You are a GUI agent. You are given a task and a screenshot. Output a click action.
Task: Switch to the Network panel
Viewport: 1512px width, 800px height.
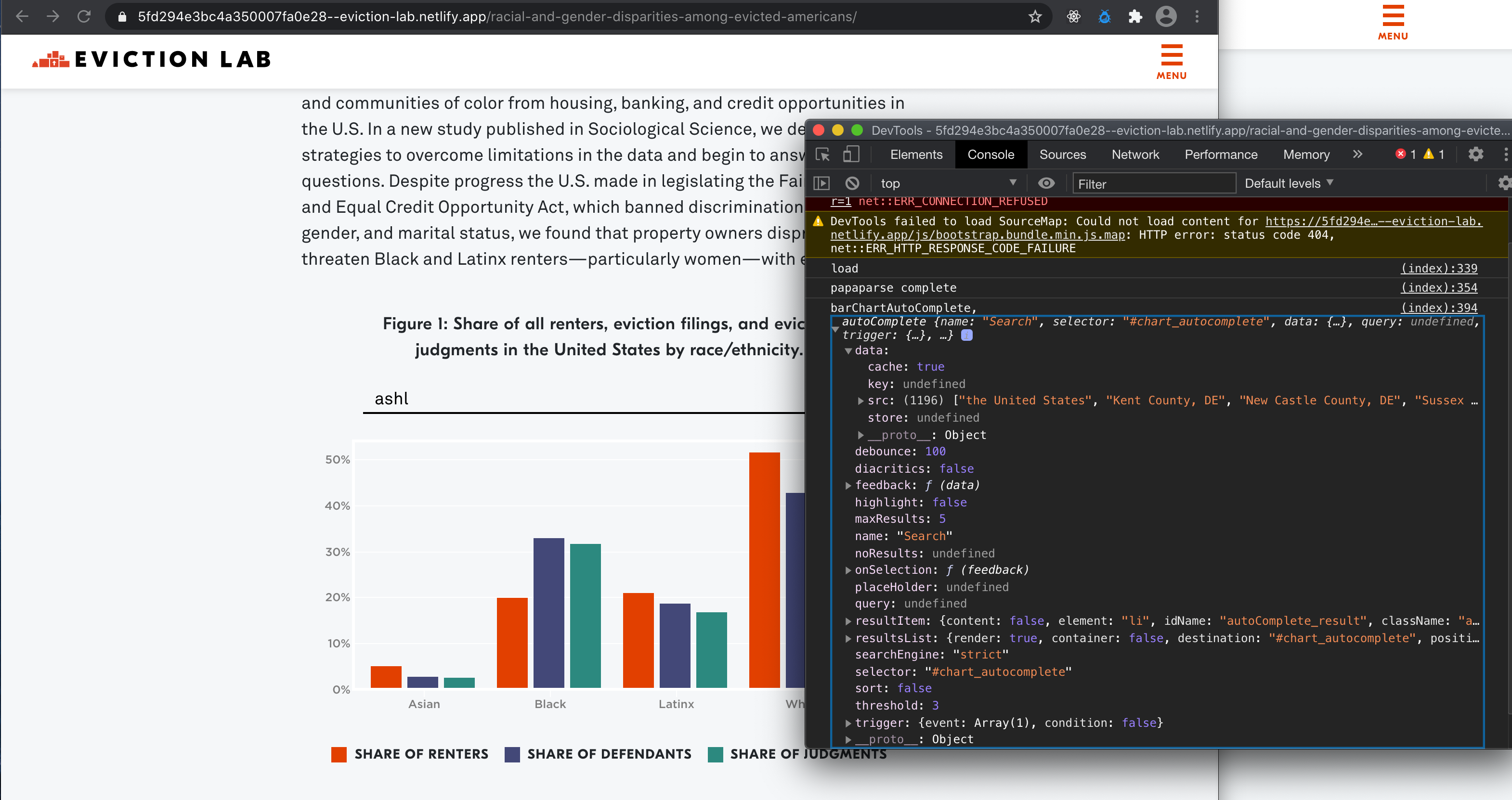pyautogui.click(x=1135, y=155)
